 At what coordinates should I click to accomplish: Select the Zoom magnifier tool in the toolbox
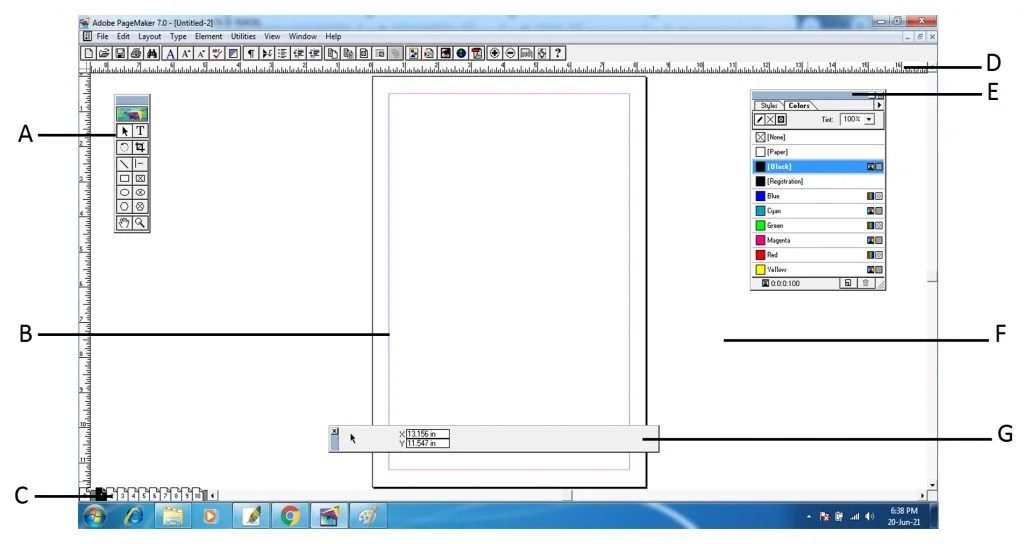[x=140, y=223]
